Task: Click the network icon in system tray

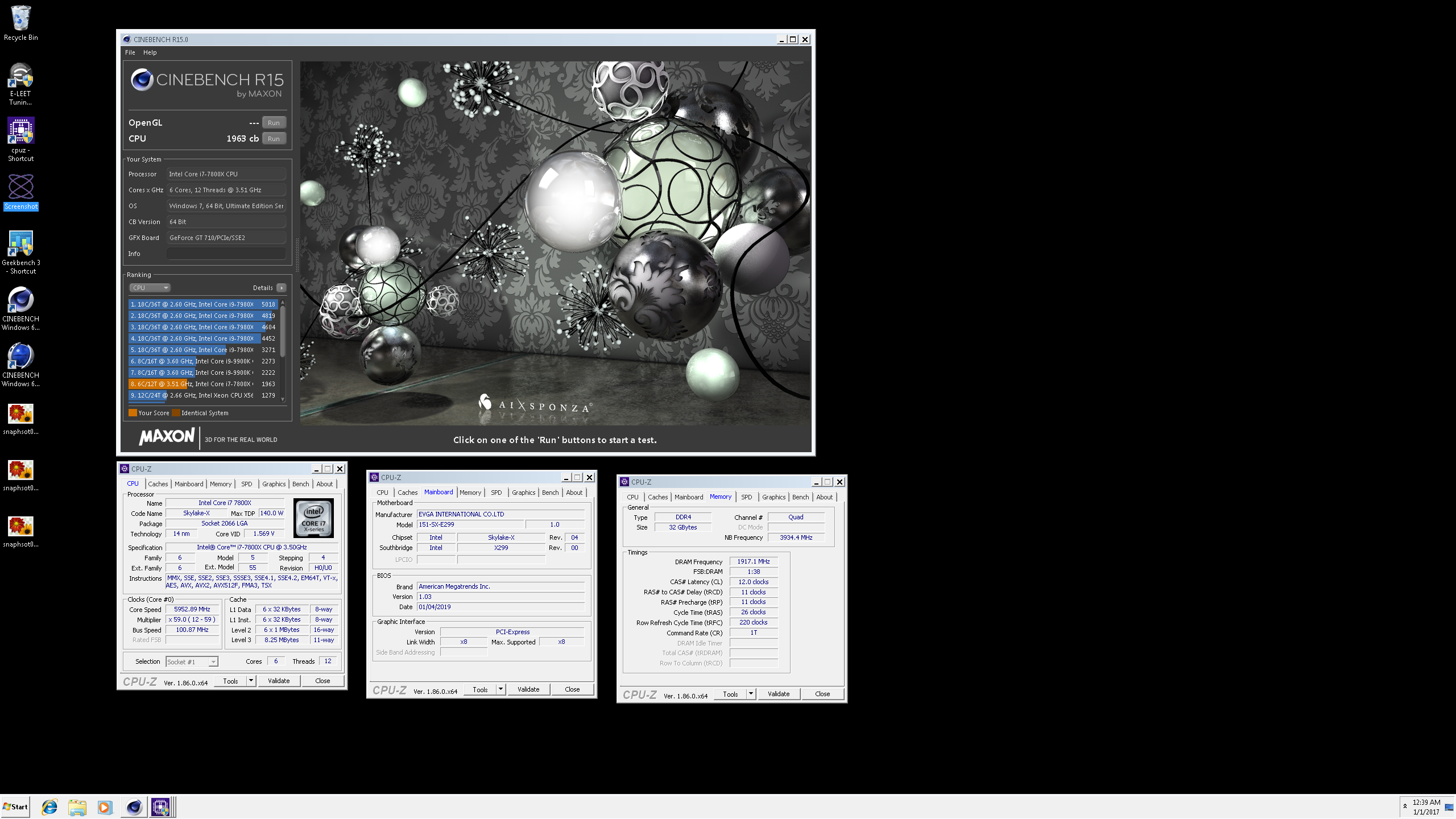Action: (x=1449, y=806)
